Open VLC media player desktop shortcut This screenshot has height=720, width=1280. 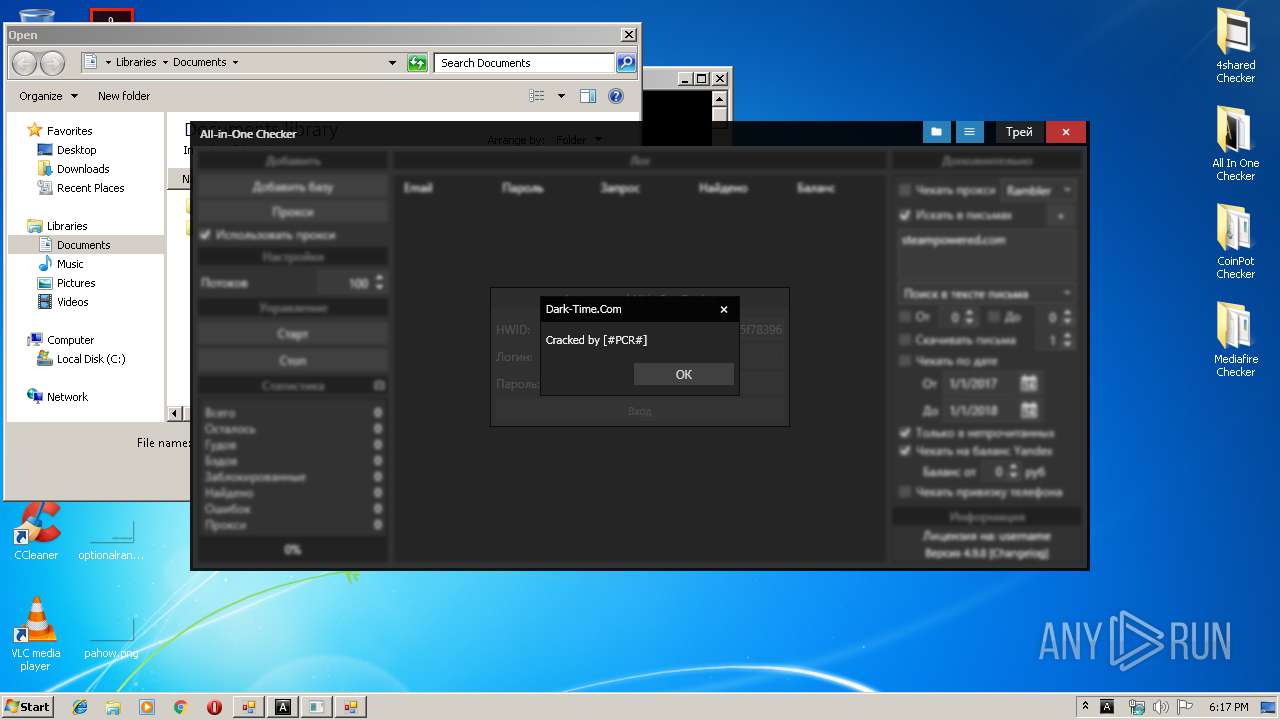[x=35, y=634]
